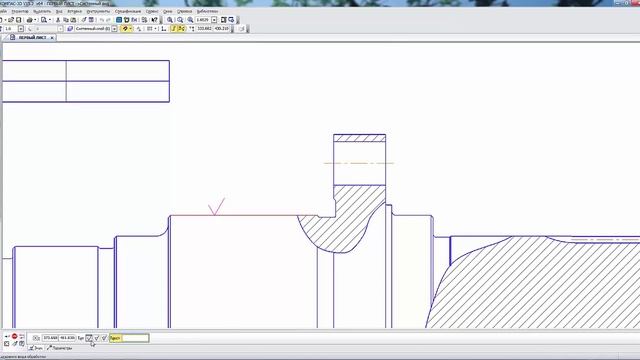Click the Y coordinate field 400.210
640x360 pixels.
(222, 29)
